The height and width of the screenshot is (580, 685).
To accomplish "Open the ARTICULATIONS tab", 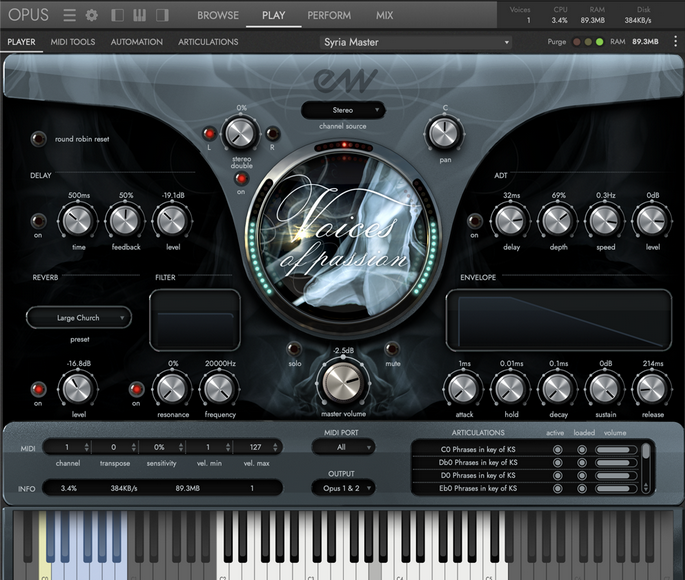I will pyautogui.click(x=208, y=42).
